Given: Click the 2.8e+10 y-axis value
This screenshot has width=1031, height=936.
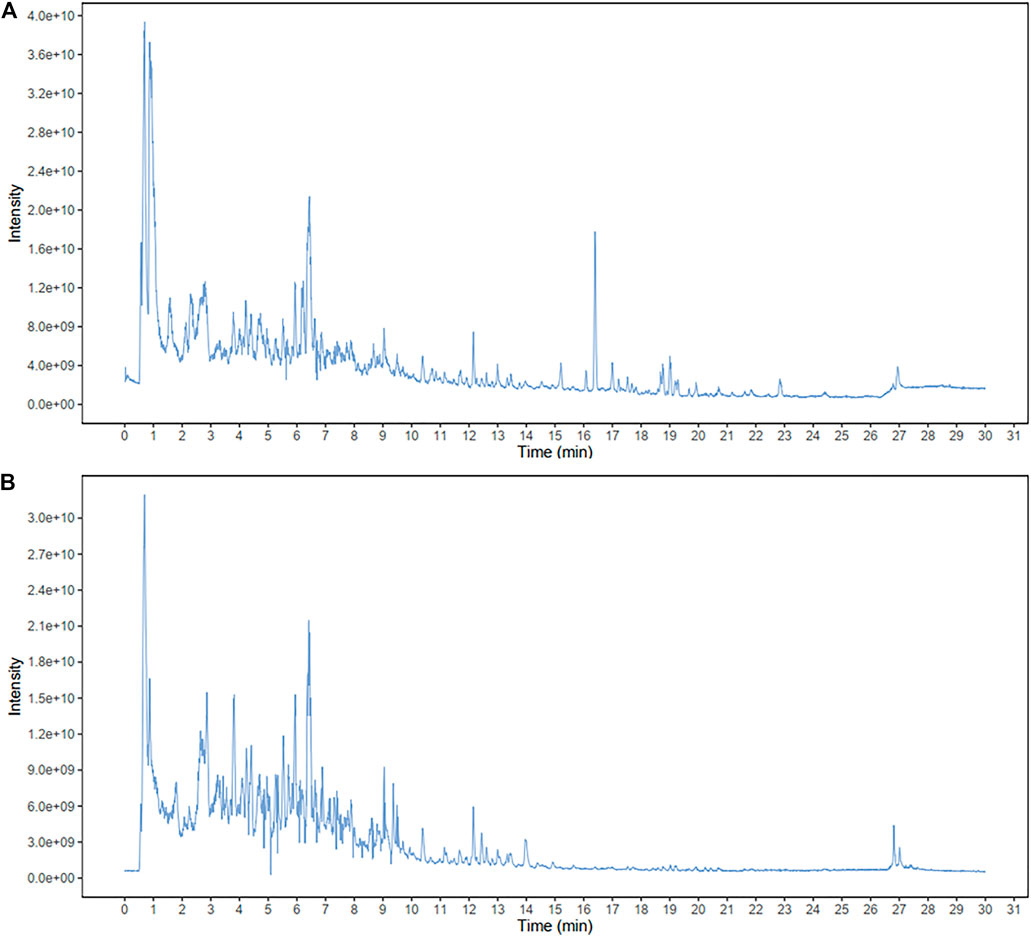Looking at the screenshot, I should point(52,132).
